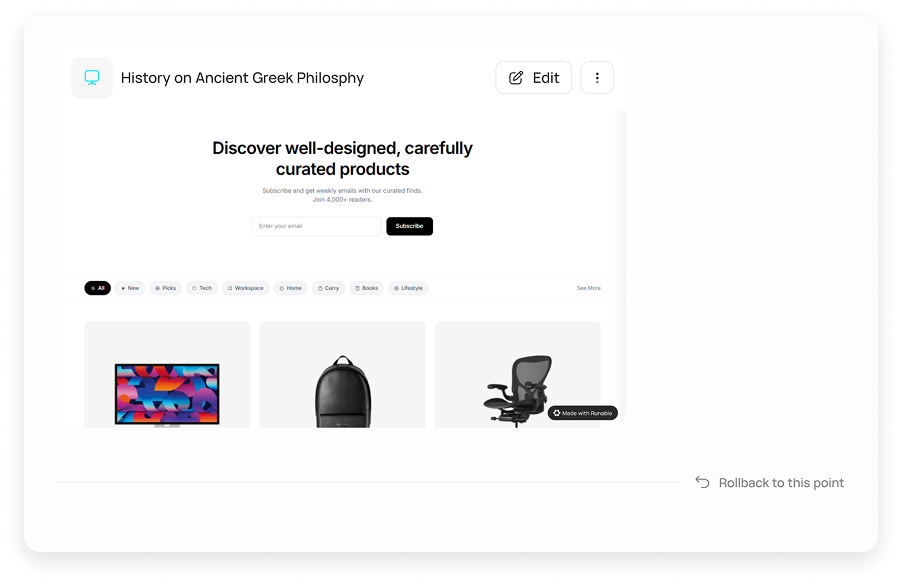Image resolution: width=902 pixels, height=584 pixels.
Task: Click the Subscribe button
Action: (x=410, y=226)
